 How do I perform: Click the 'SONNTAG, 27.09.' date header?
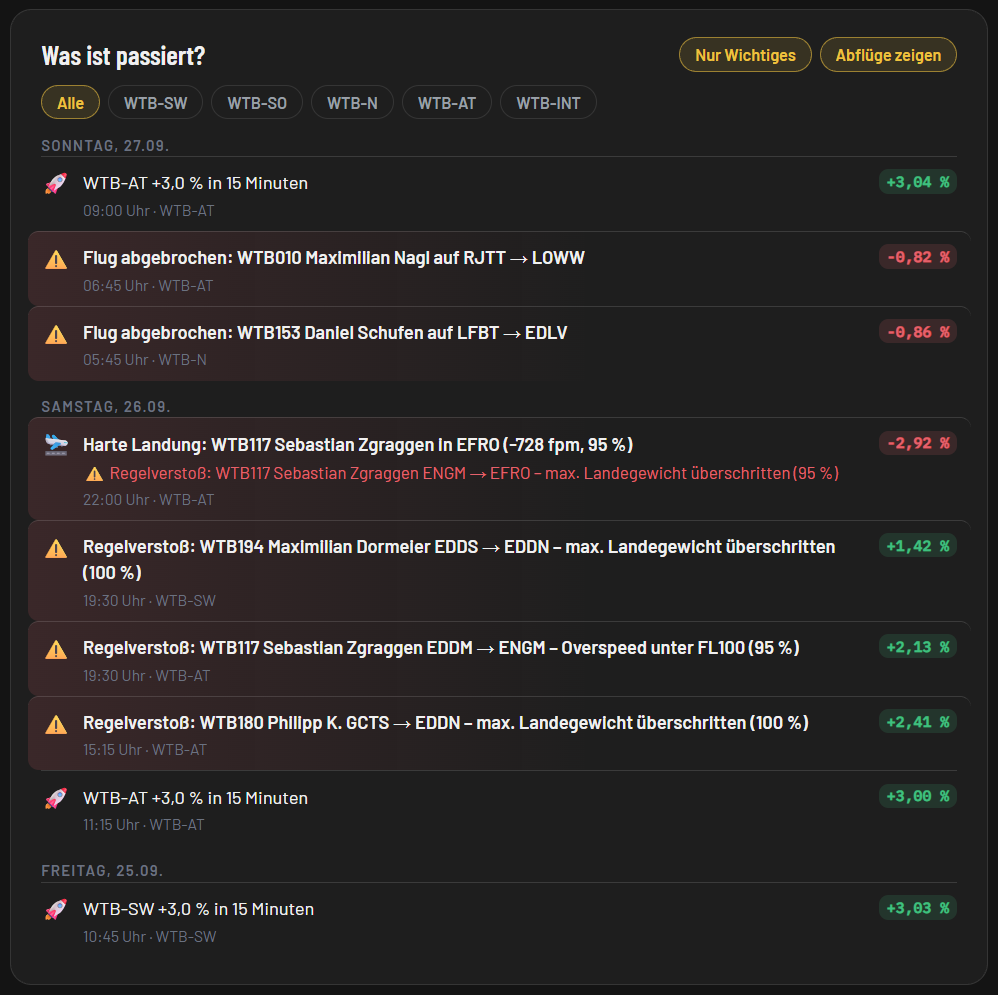105,146
